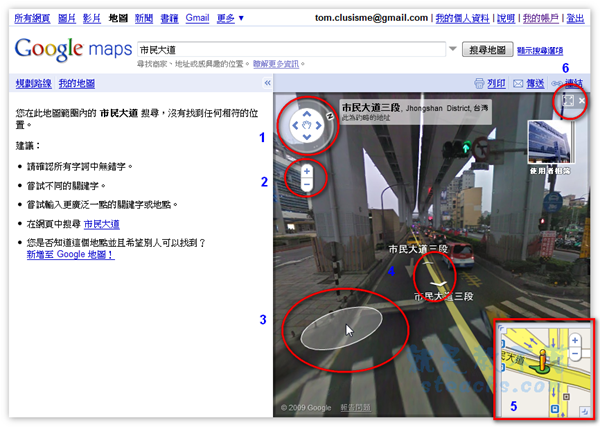This screenshot has height=427, width=600.
Task: Open the 我的地圖 tab
Action: pos(77,83)
